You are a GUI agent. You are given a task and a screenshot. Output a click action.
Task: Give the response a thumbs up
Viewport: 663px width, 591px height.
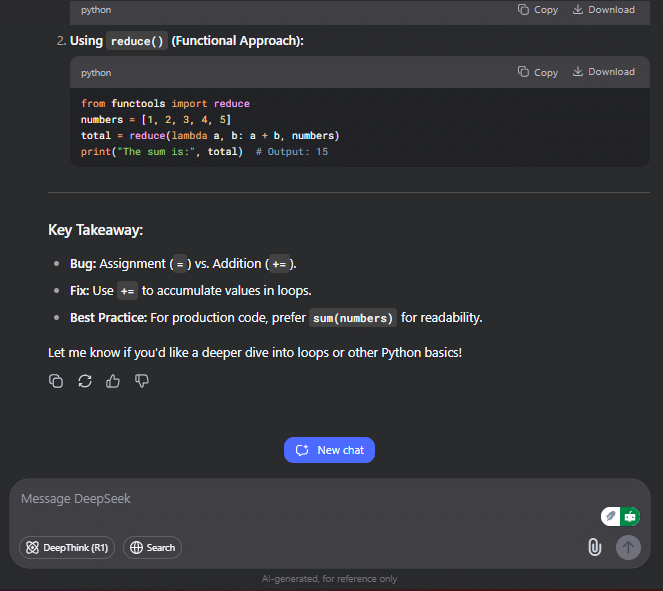click(113, 381)
